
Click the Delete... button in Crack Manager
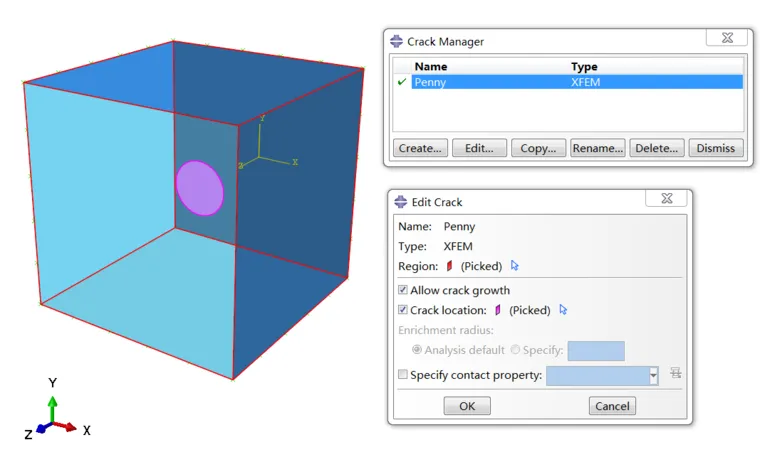657,148
